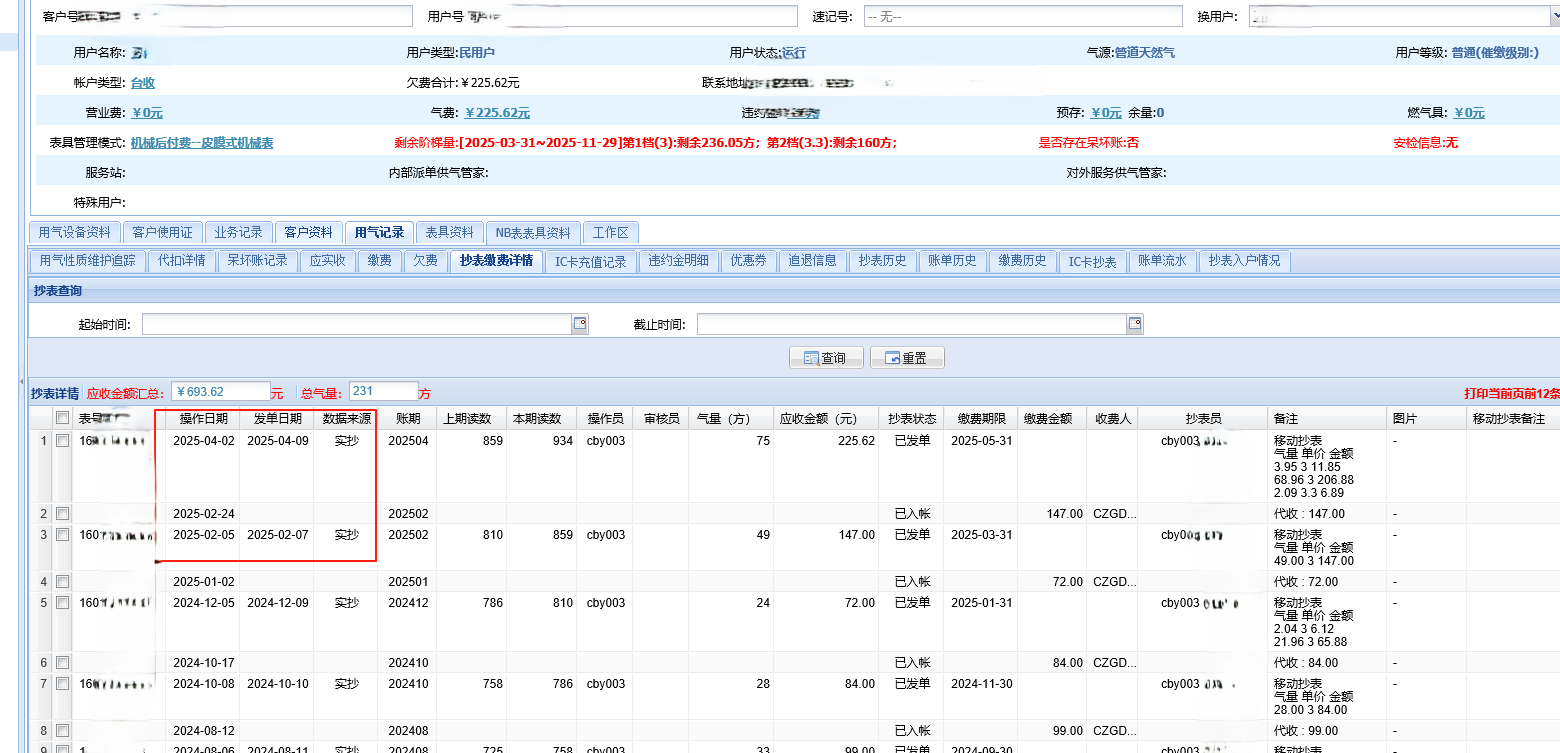Click the 营业费 ¥0元 link
This screenshot has height=753, width=1560.
pyautogui.click(x=147, y=113)
